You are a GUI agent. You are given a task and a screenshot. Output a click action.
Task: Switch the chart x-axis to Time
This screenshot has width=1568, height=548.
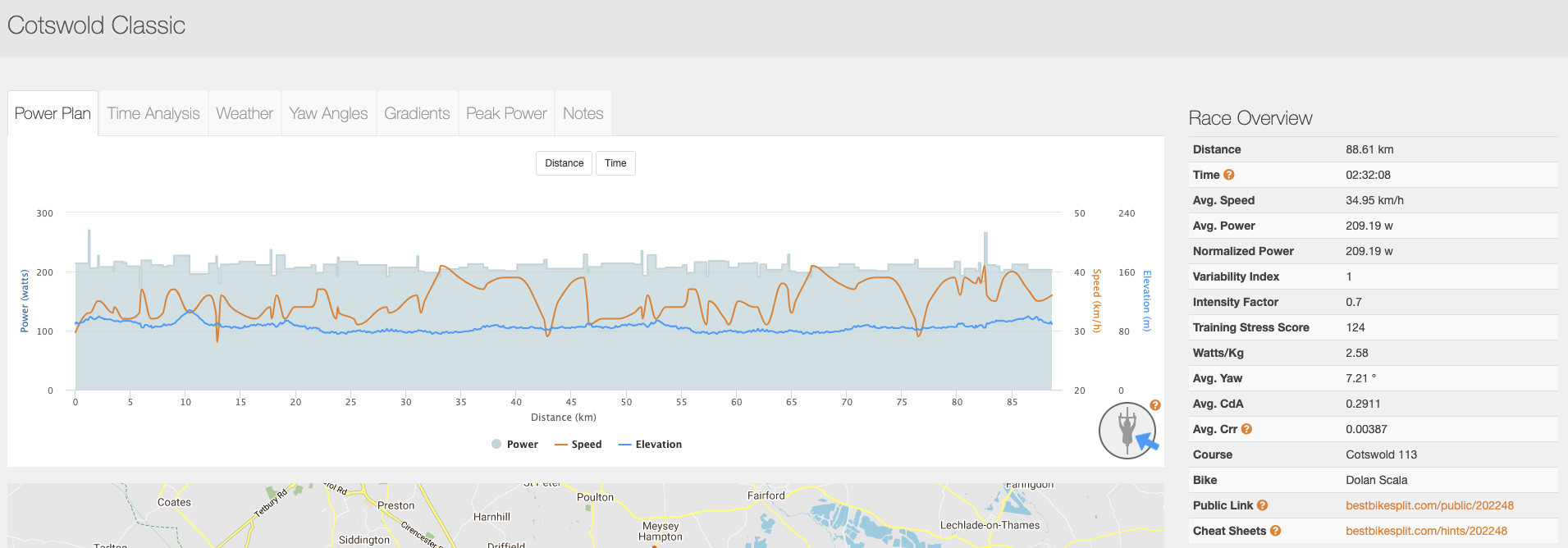(615, 163)
